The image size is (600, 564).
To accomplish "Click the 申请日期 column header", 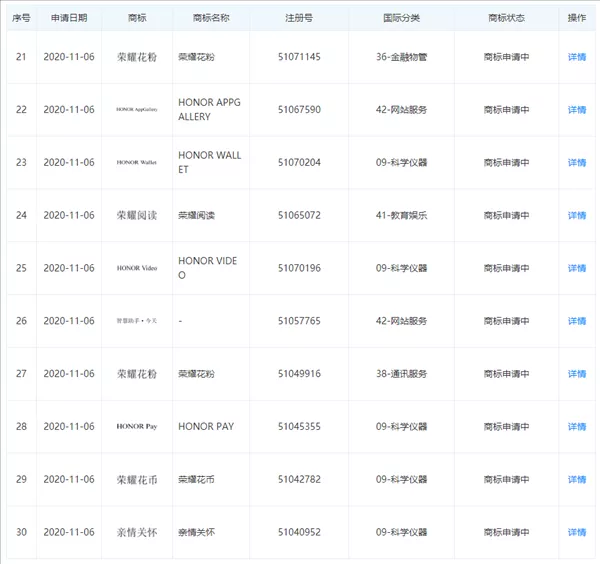I will tap(69, 18).
